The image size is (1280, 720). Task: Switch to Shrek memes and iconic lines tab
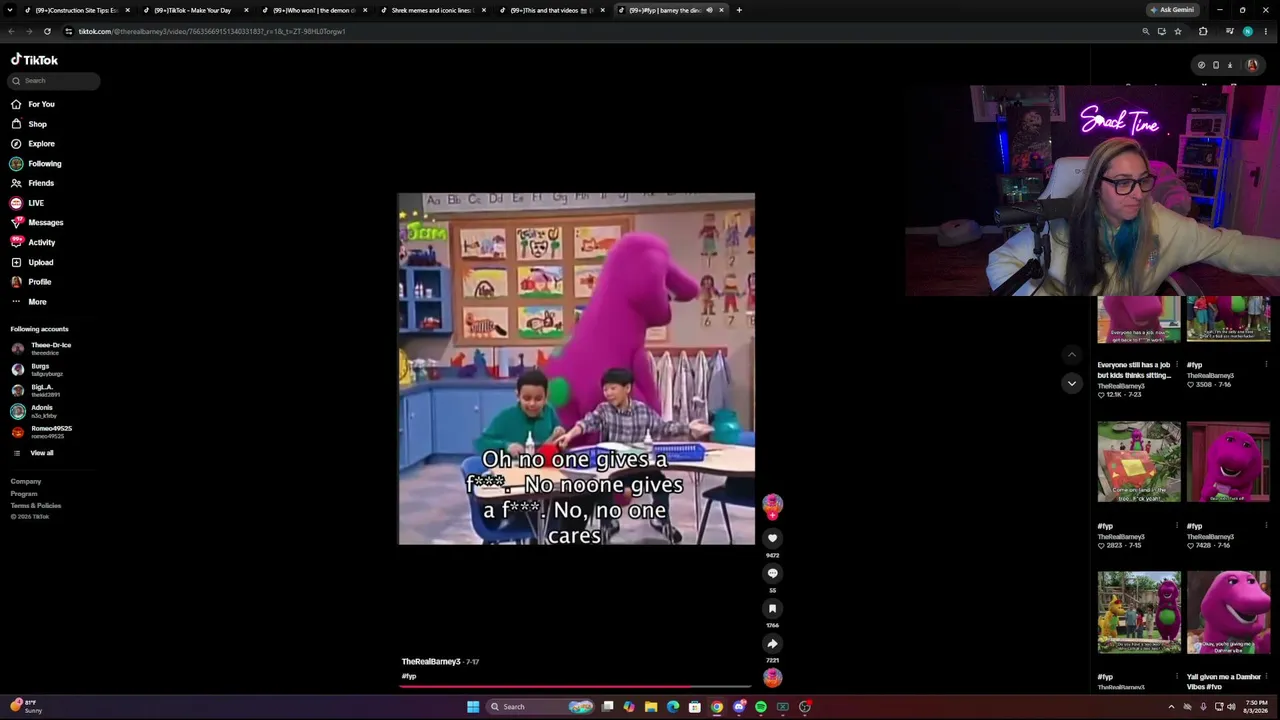pos(433,10)
